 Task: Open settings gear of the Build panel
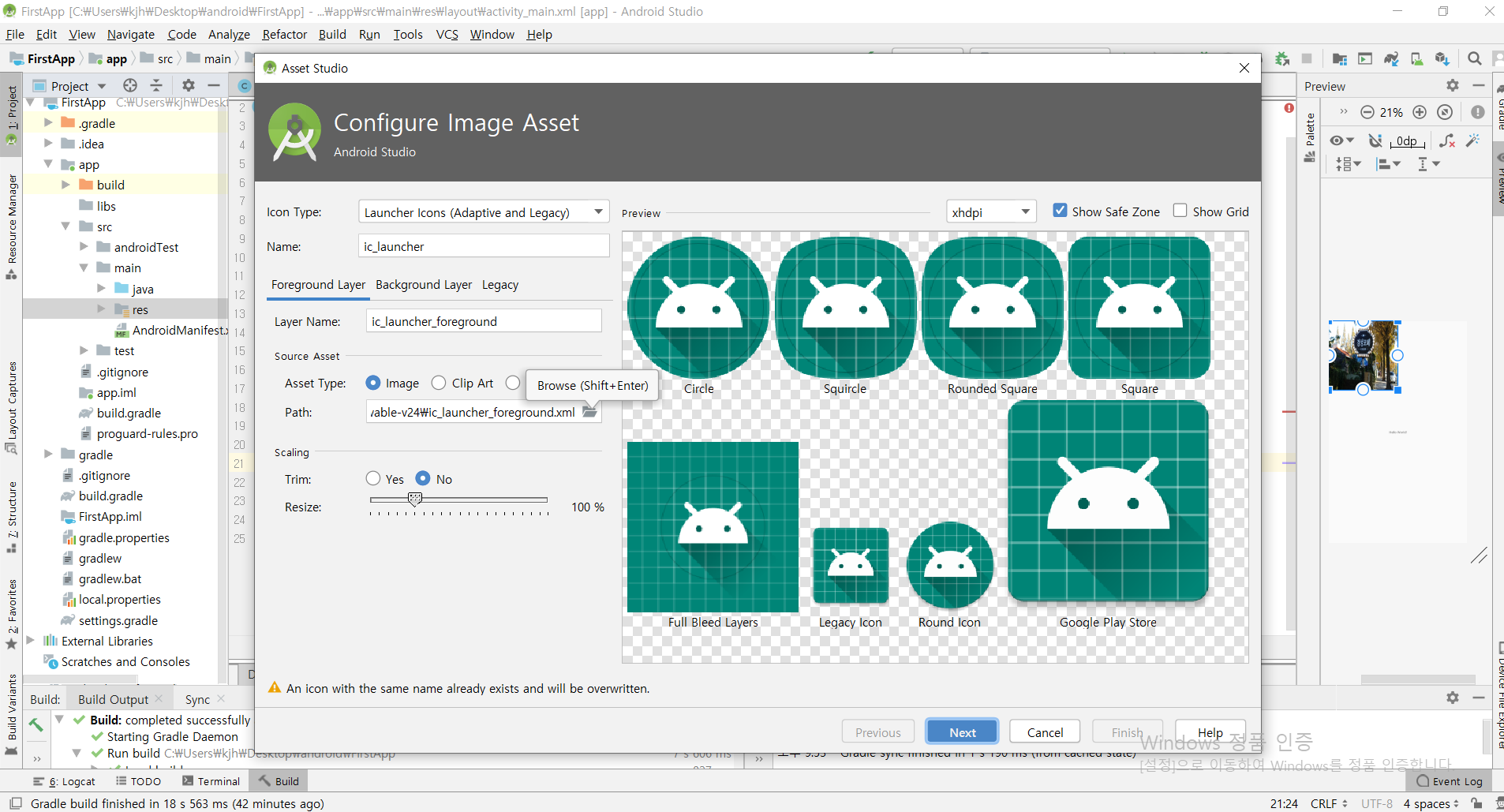coord(1453,698)
